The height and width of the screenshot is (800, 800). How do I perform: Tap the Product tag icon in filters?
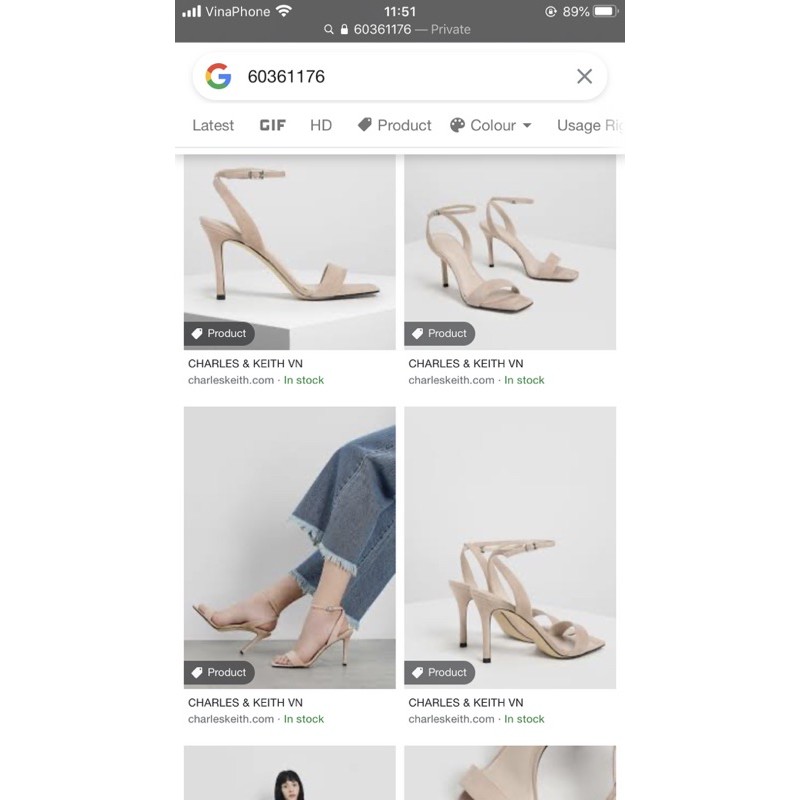[364, 124]
